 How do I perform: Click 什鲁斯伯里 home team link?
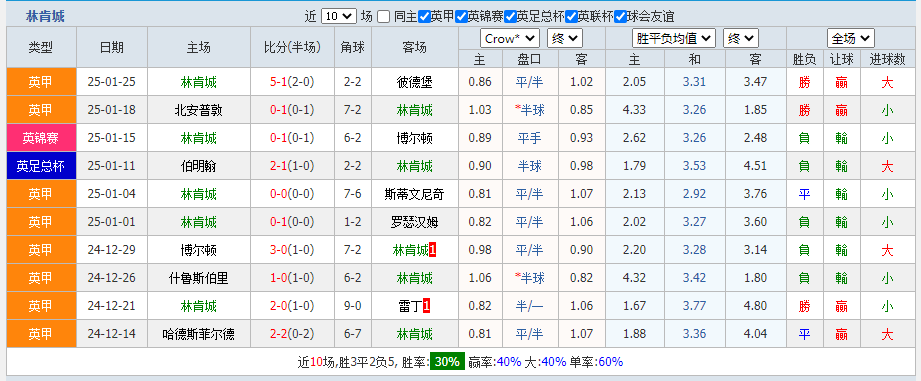tap(199, 278)
